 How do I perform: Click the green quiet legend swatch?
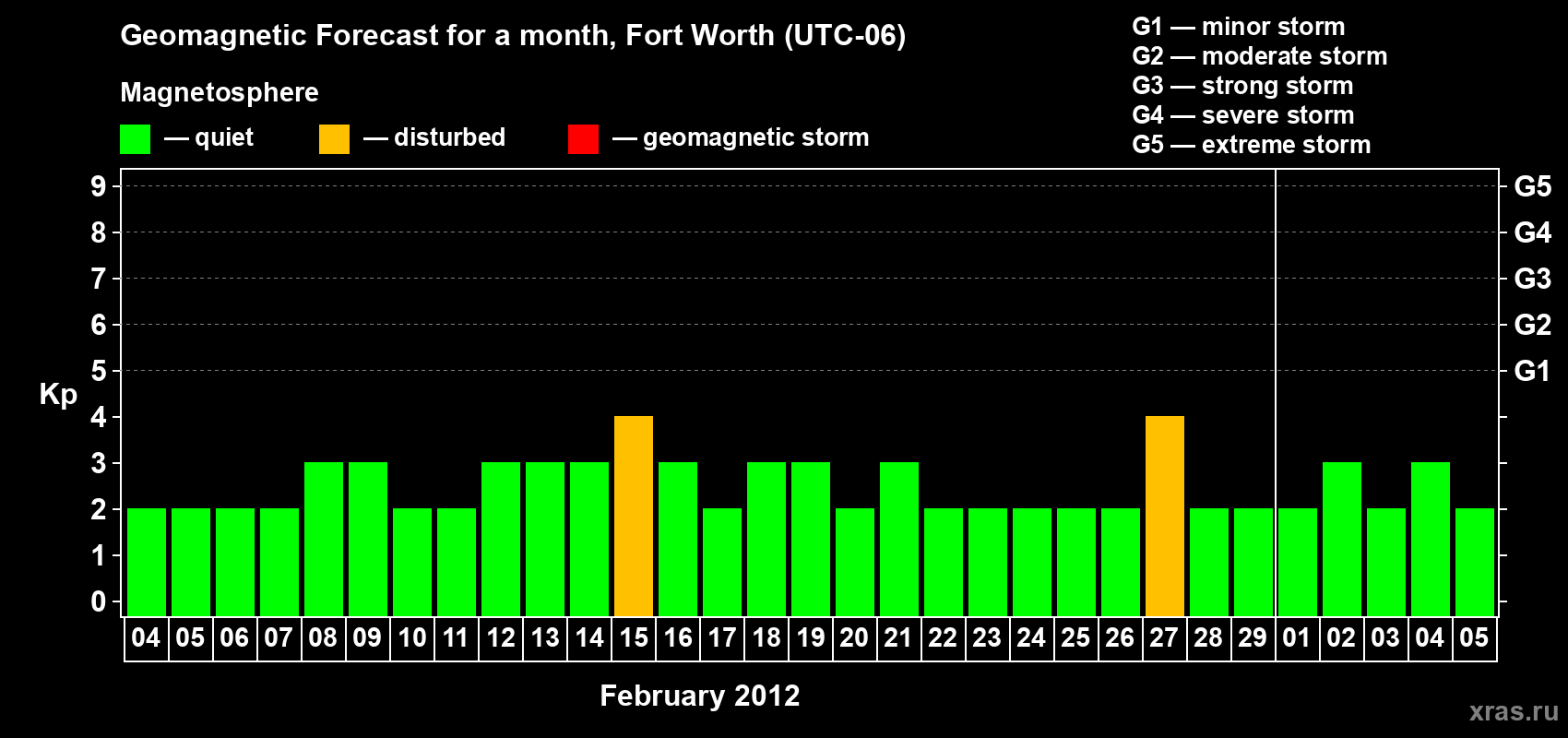click(135, 139)
